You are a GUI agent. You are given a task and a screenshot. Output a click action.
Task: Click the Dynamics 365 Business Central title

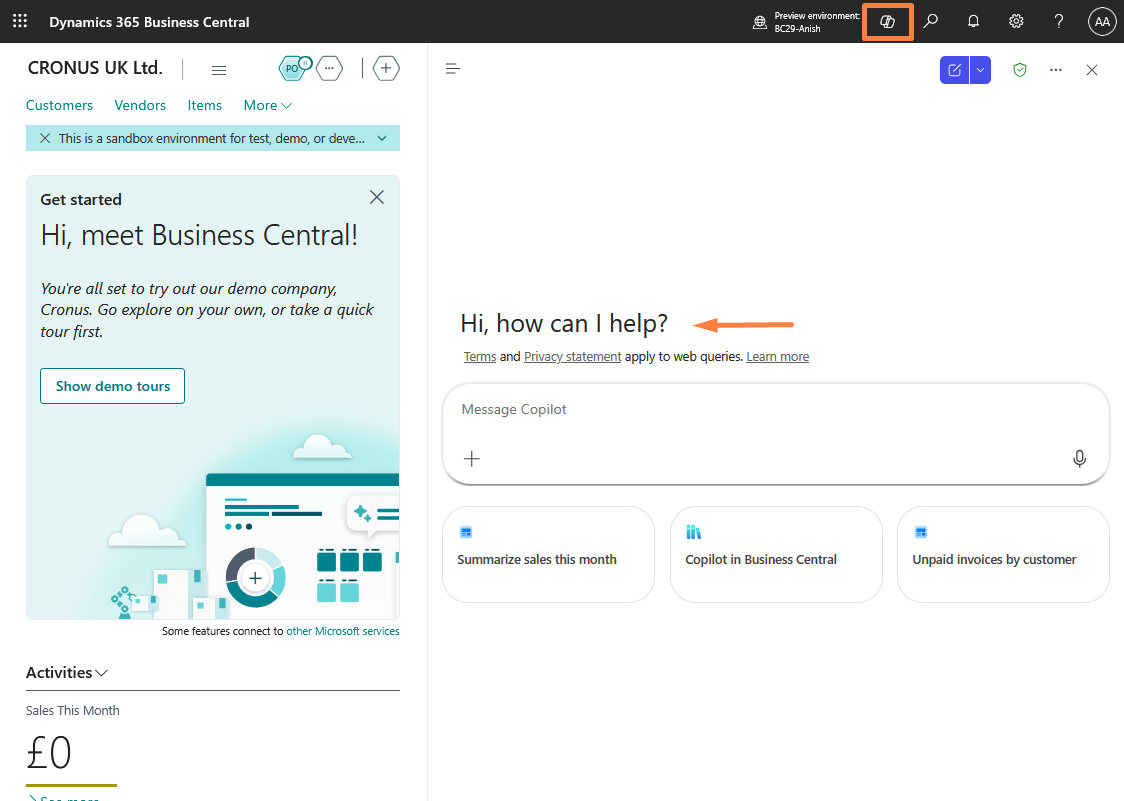tap(149, 22)
